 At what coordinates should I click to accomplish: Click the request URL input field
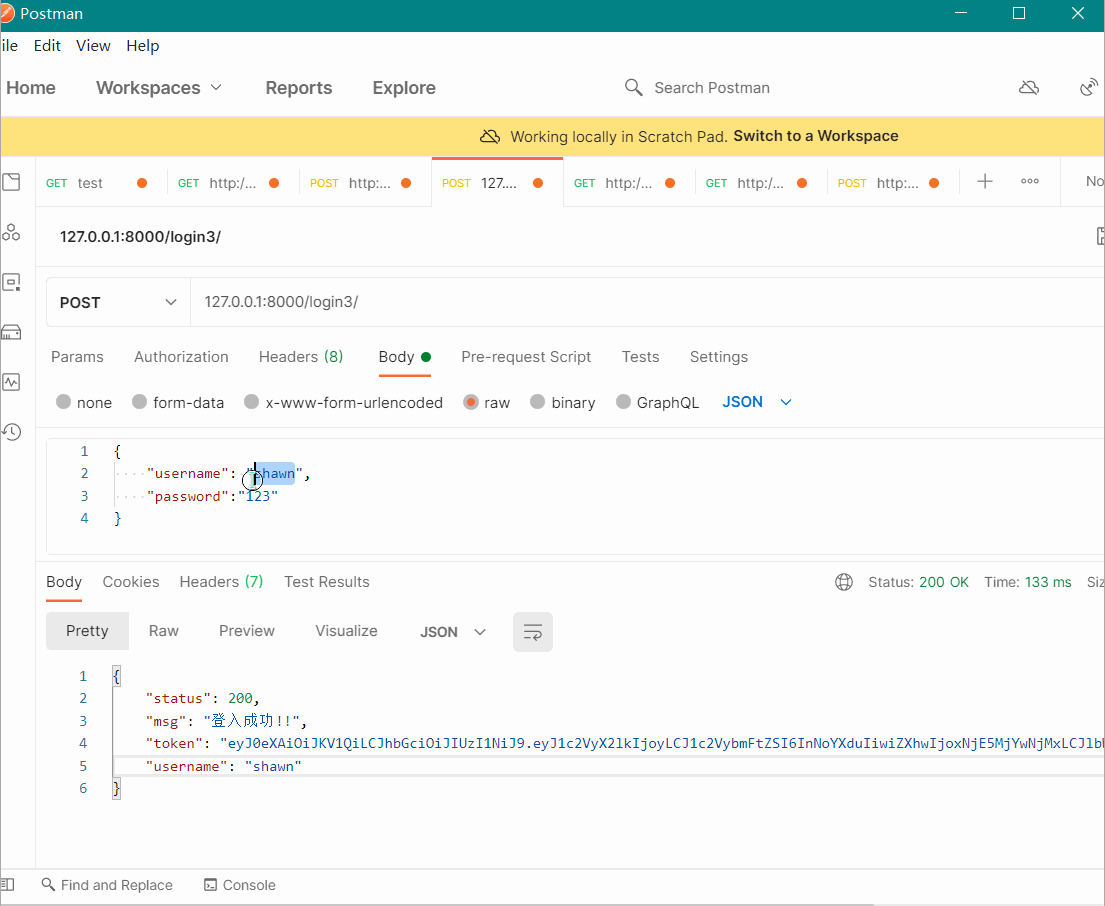click(x=640, y=302)
